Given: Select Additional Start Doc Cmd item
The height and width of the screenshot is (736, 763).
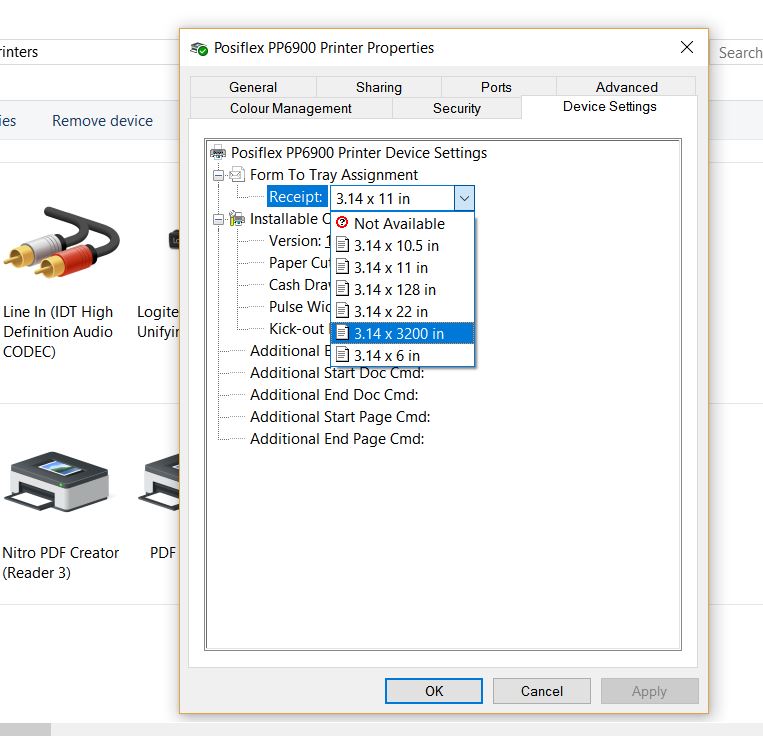Looking at the screenshot, I should point(337,373).
